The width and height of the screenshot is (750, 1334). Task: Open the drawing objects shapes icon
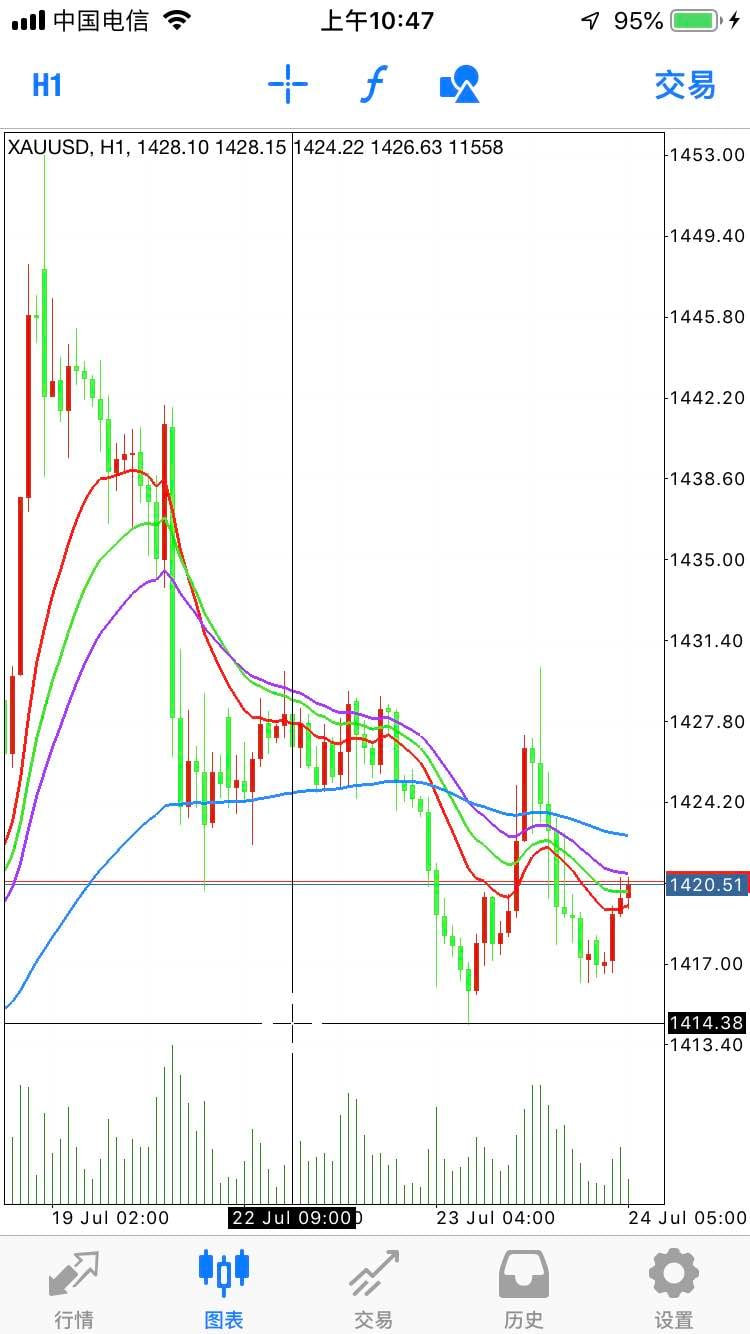(x=460, y=85)
